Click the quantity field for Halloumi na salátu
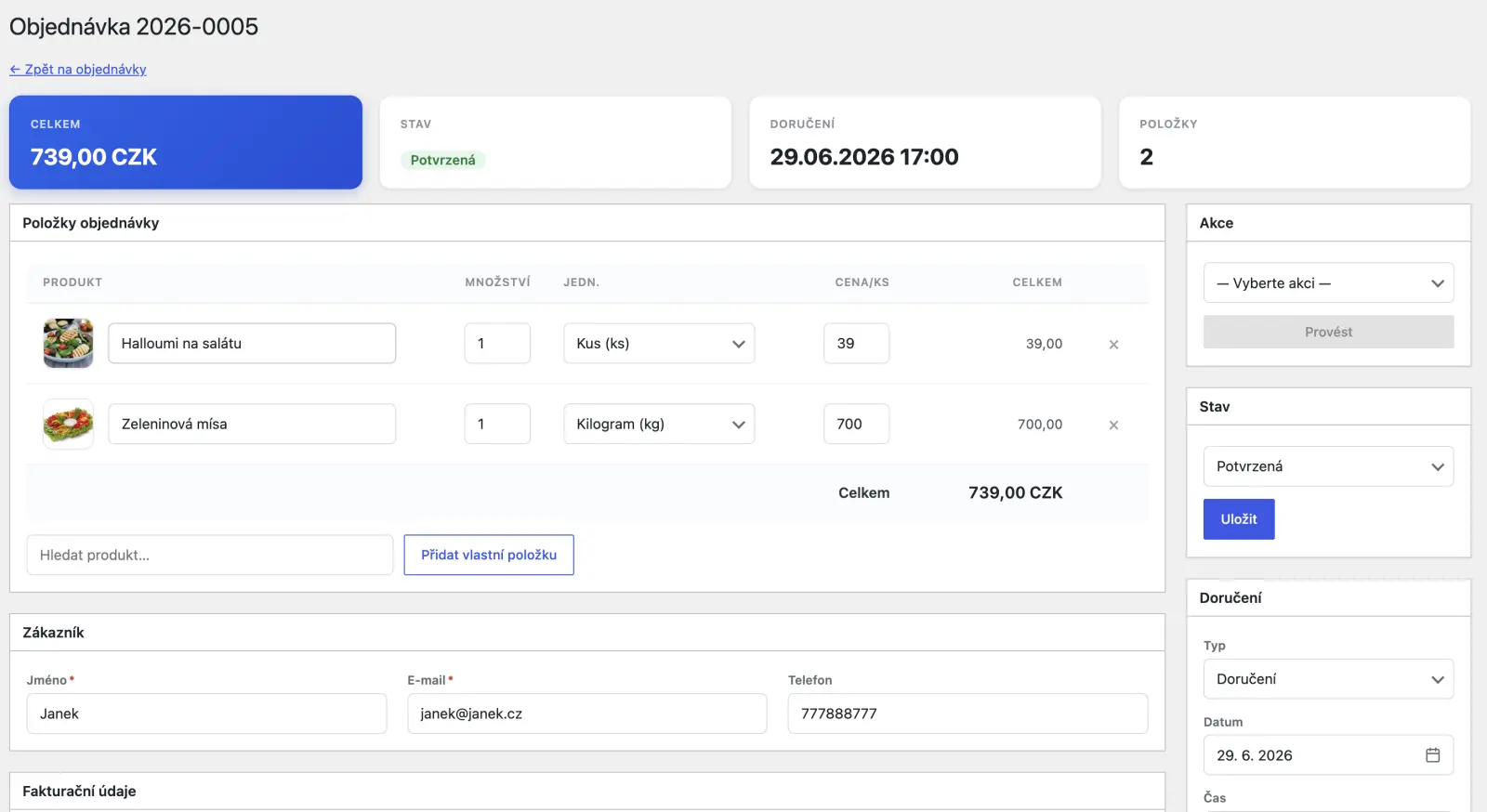This screenshot has height=812, width=1487. (x=497, y=344)
